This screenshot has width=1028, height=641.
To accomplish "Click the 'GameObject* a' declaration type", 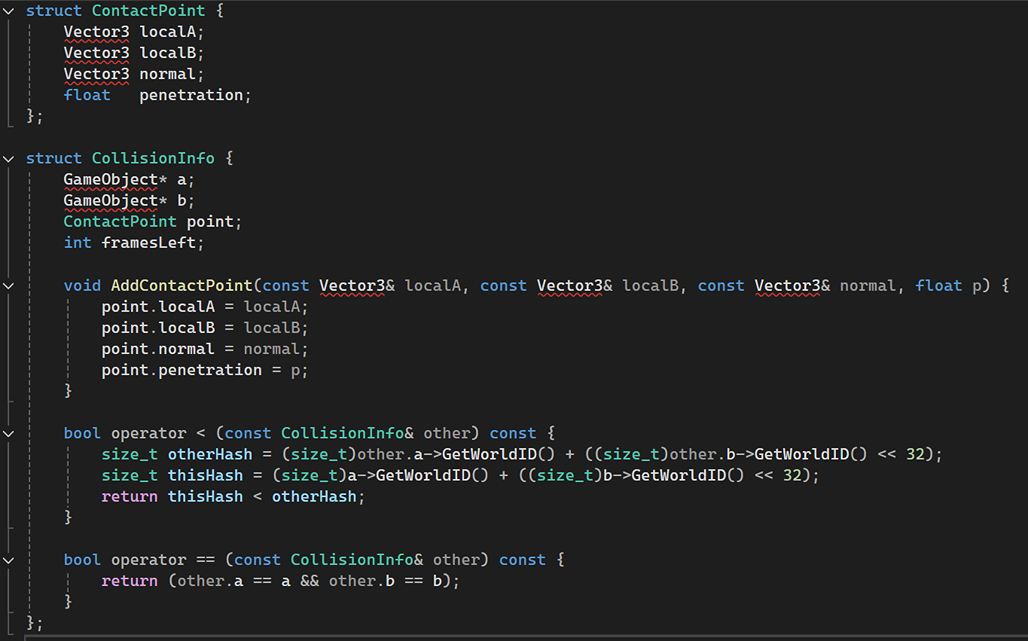I will click(110, 180).
